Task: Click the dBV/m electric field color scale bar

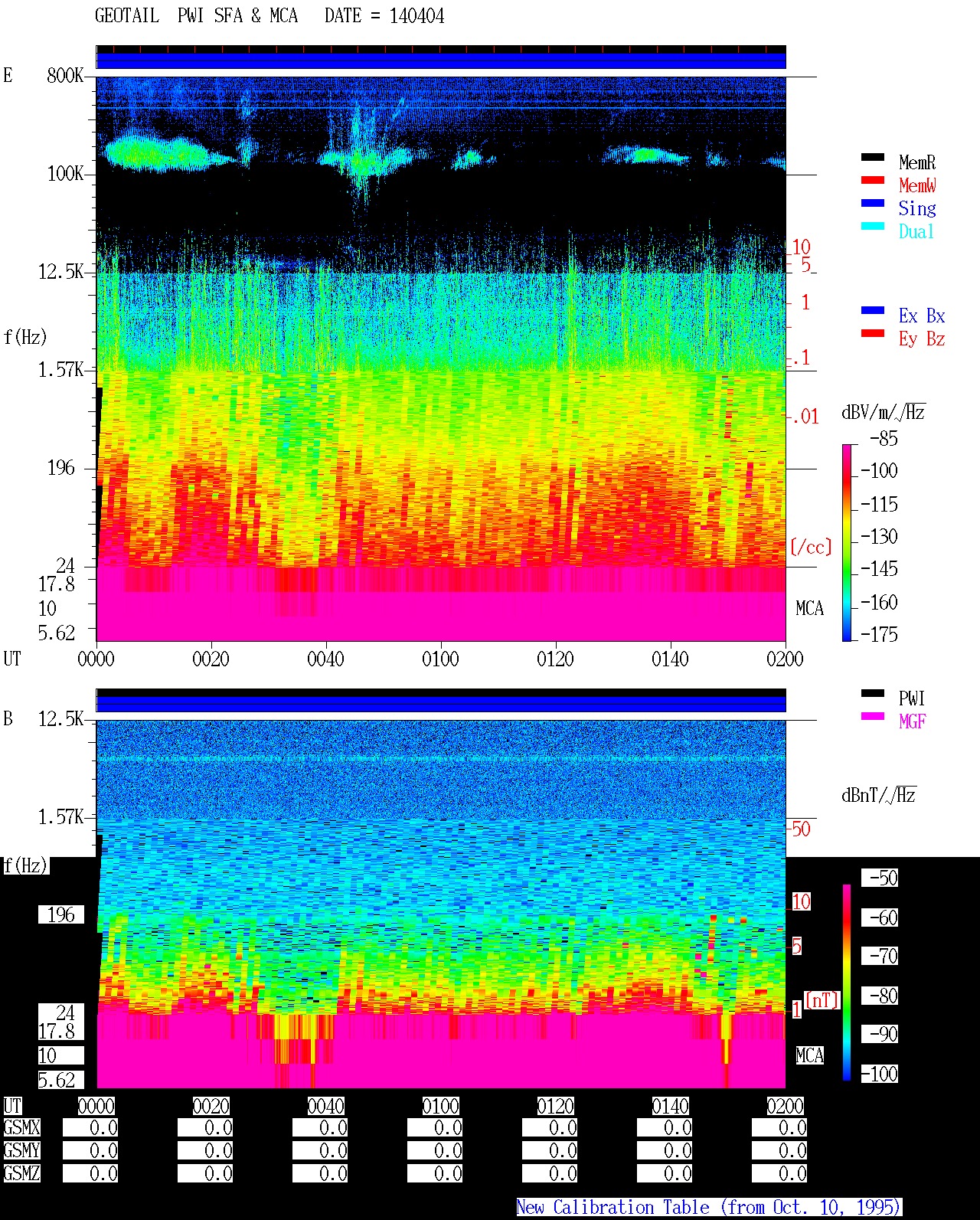Action: click(847, 542)
